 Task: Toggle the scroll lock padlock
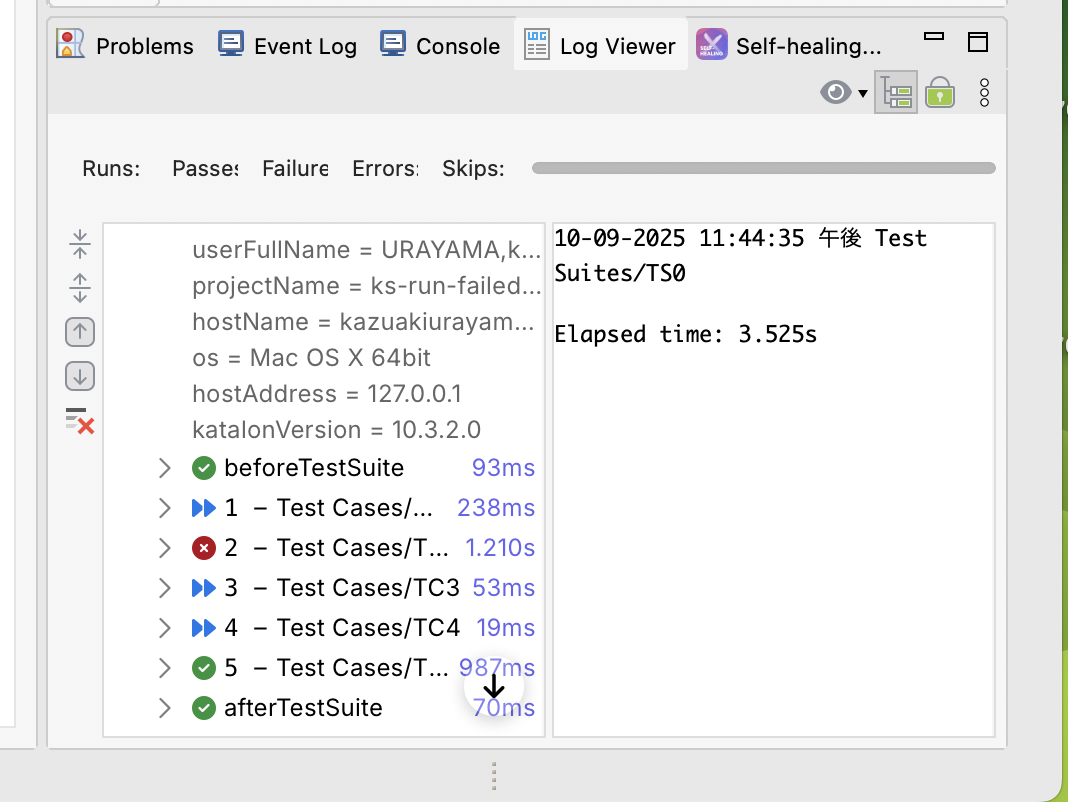pos(939,94)
